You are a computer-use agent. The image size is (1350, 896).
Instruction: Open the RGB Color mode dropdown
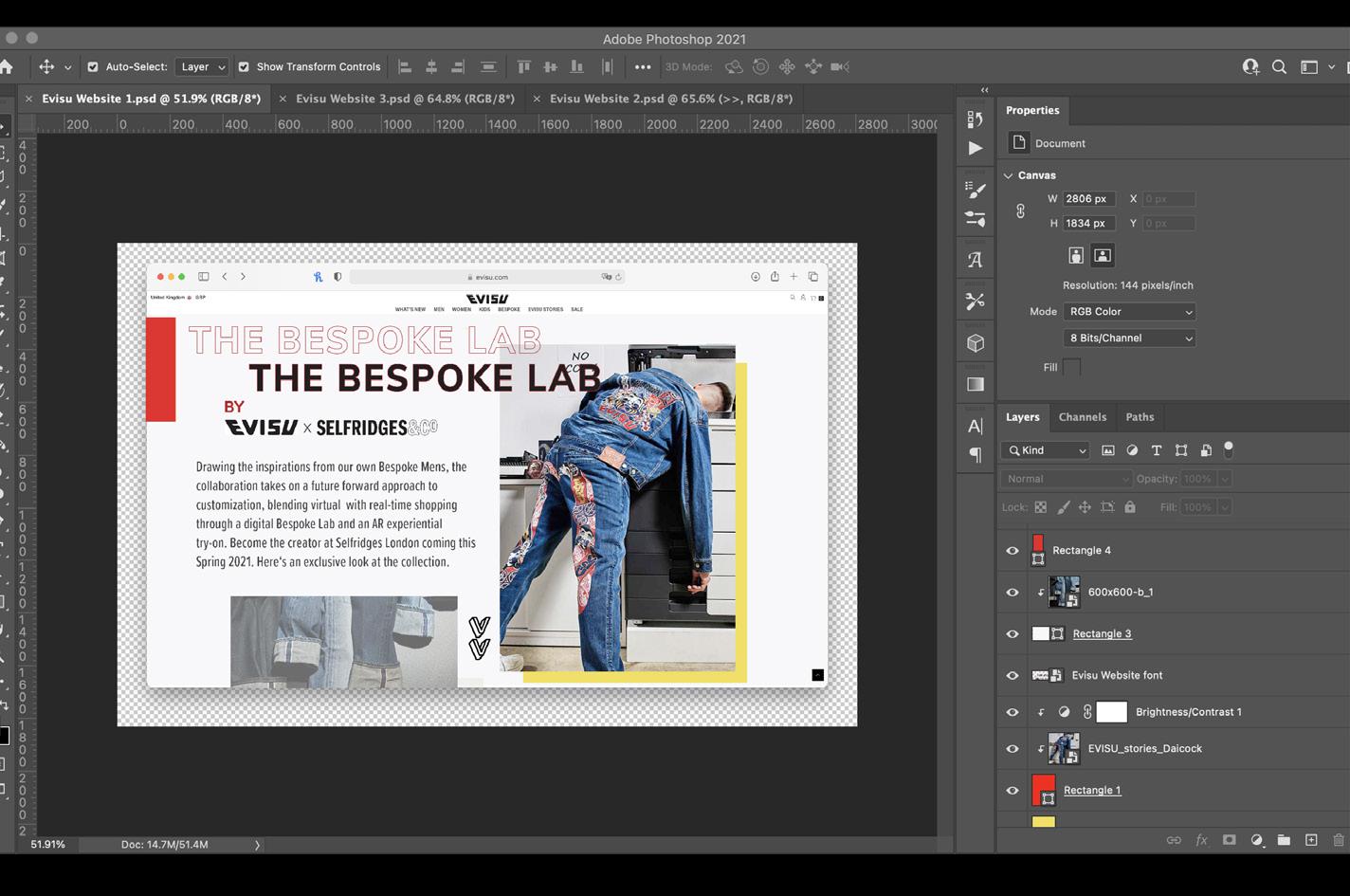pos(1129,312)
